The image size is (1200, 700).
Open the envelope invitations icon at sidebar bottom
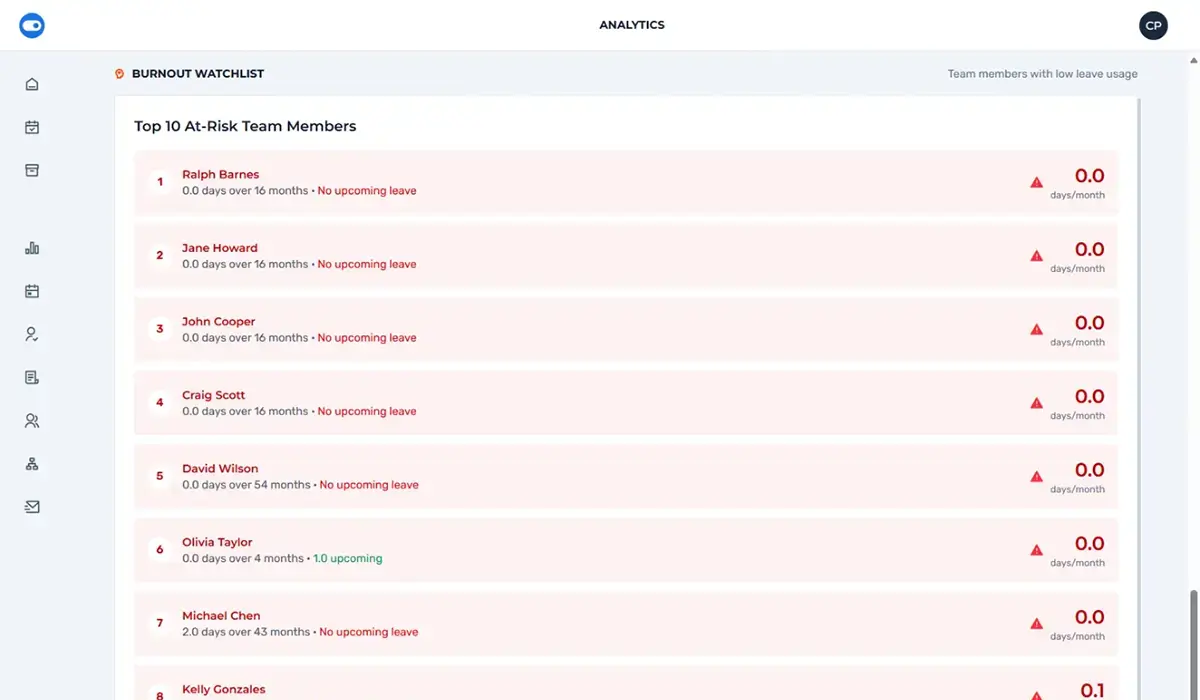point(31,506)
